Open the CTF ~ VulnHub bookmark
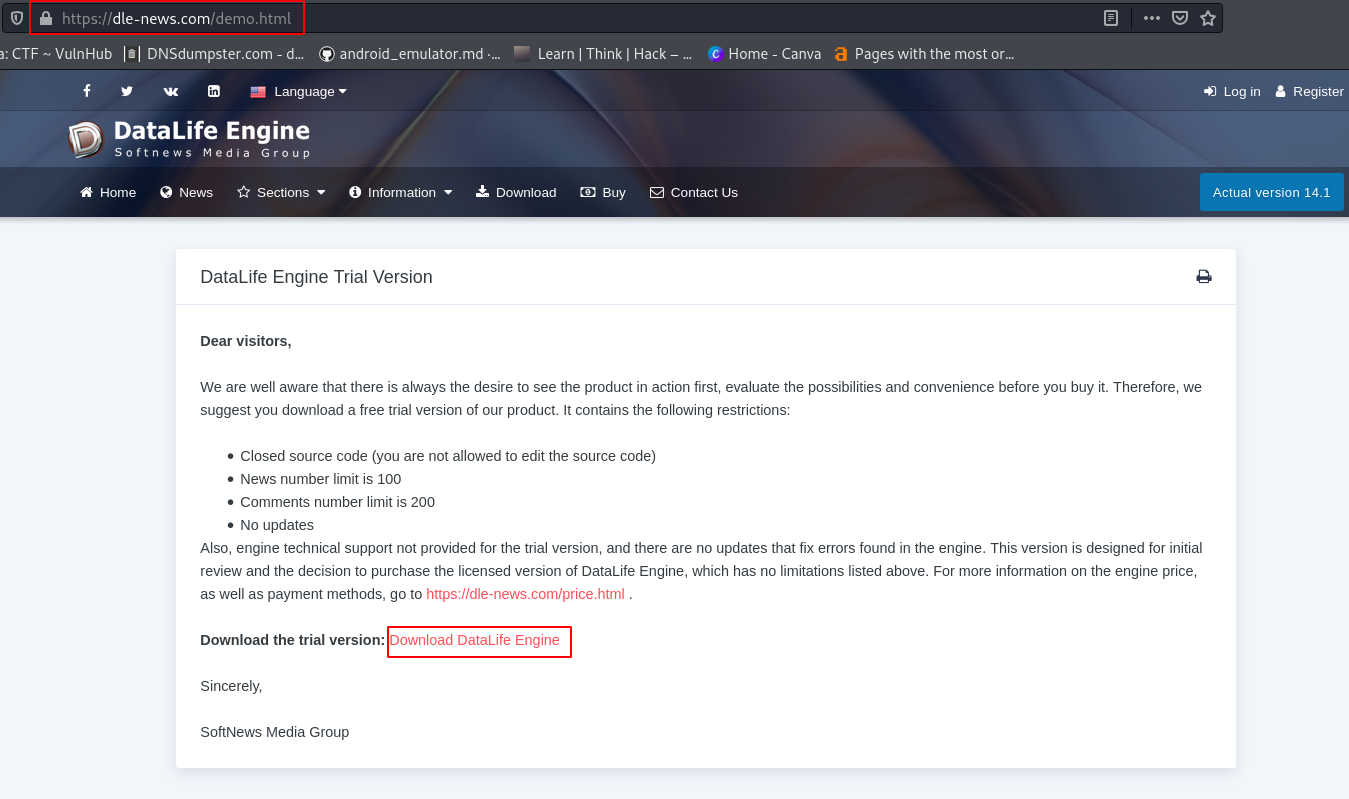 56,54
